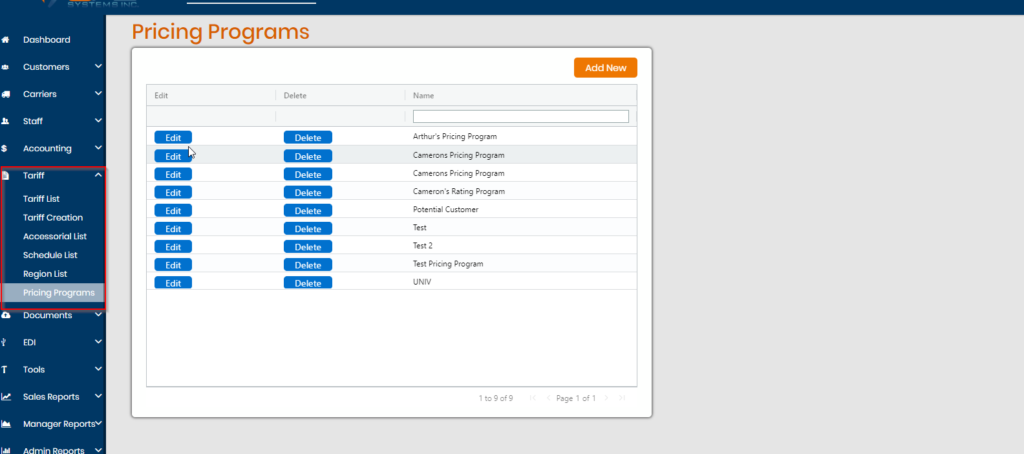Open the Tariff List page
This screenshot has height=454, width=1024.
point(41,199)
